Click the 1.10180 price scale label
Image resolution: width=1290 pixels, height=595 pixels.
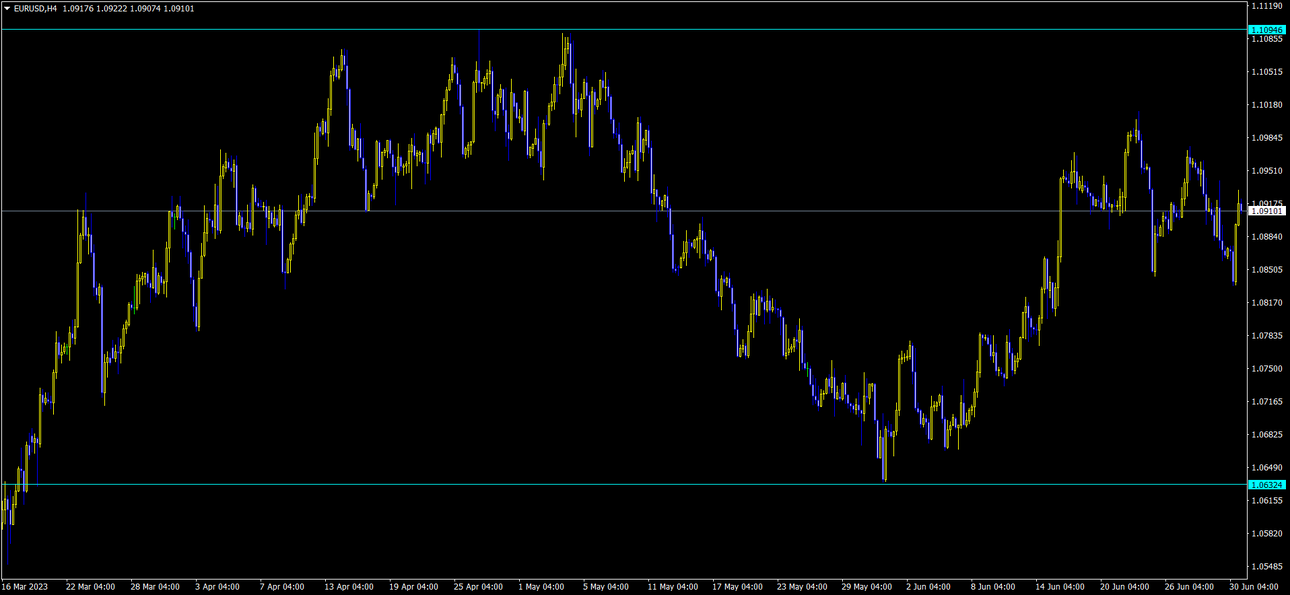pyautogui.click(x=1267, y=105)
